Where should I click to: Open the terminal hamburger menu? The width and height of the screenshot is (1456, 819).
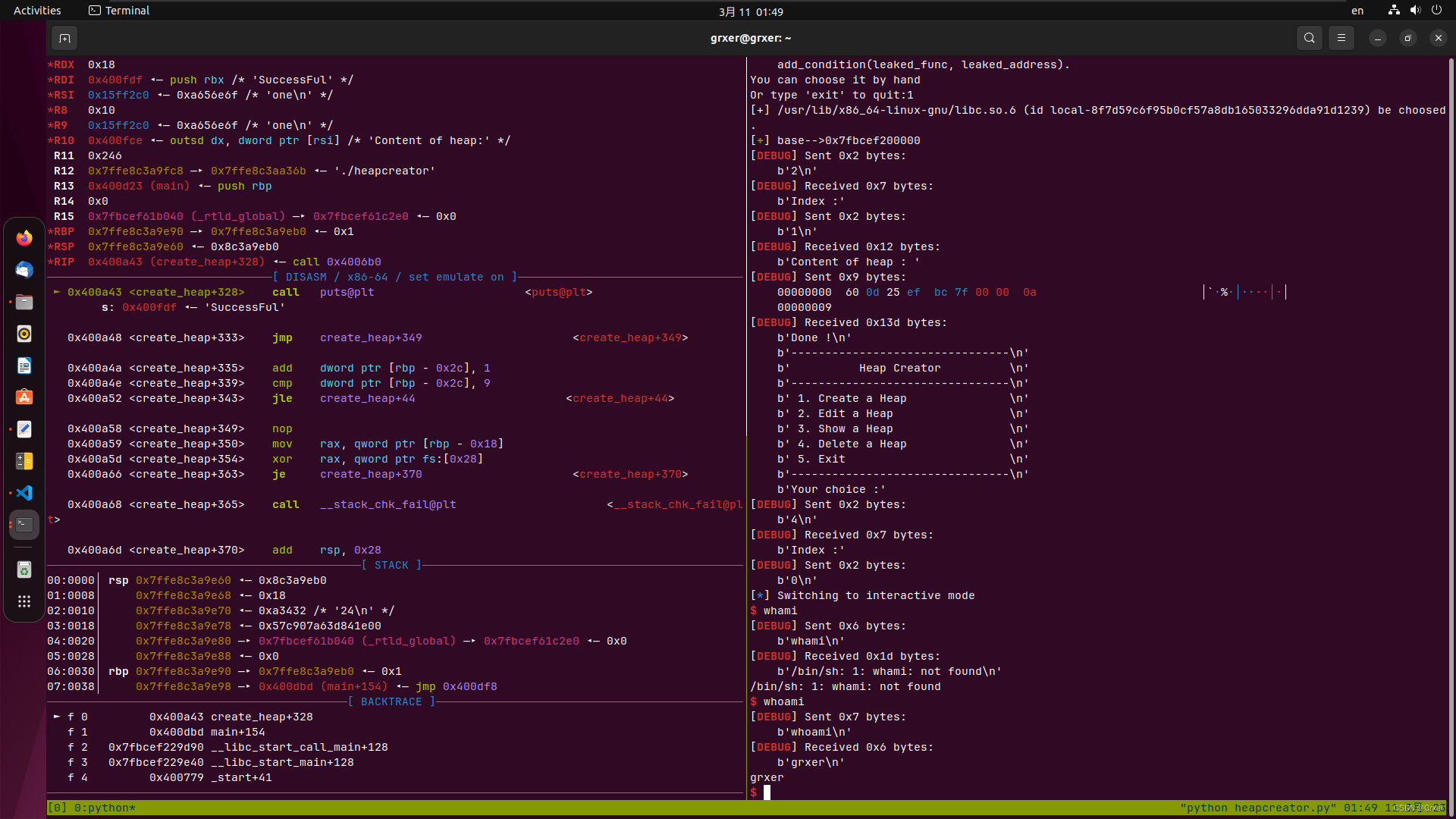click(1341, 37)
